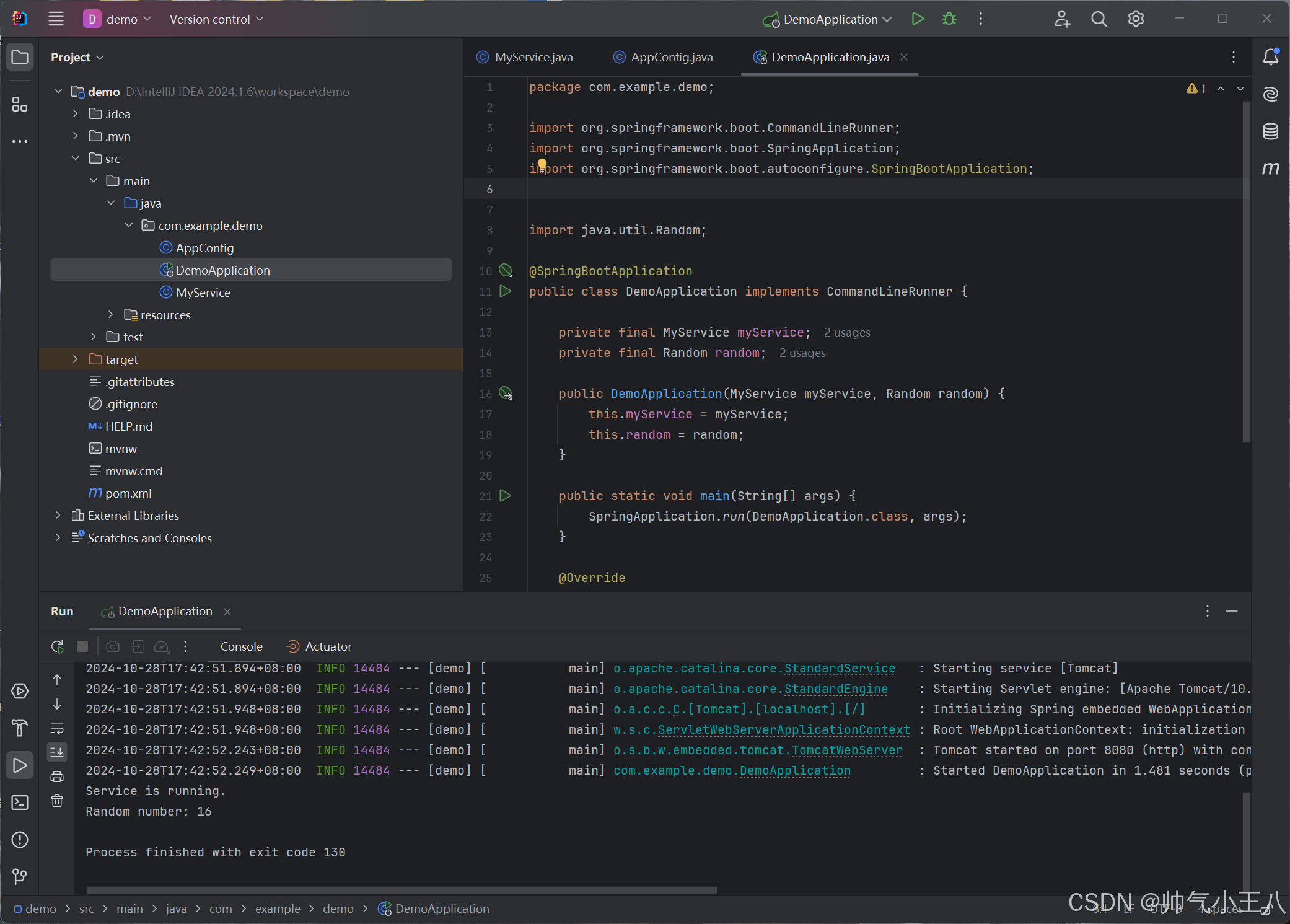Toggle scroll to end in console
The width and height of the screenshot is (1290, 924).
click(x=57, y=752)
